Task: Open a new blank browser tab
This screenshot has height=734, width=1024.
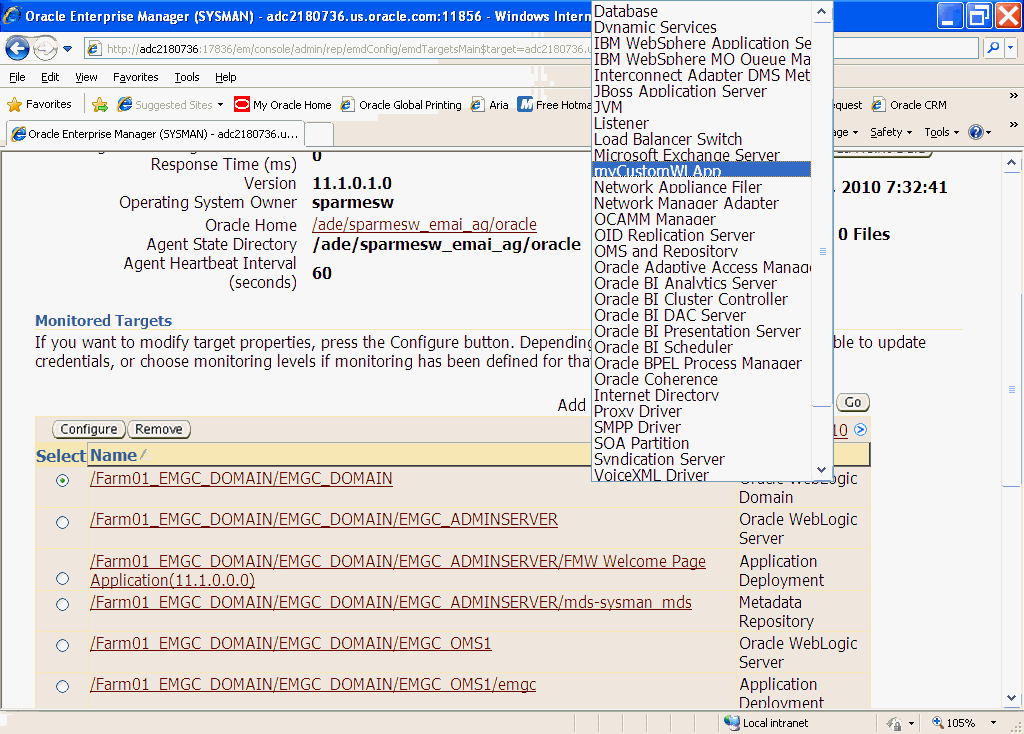Action: coord(319,135)
